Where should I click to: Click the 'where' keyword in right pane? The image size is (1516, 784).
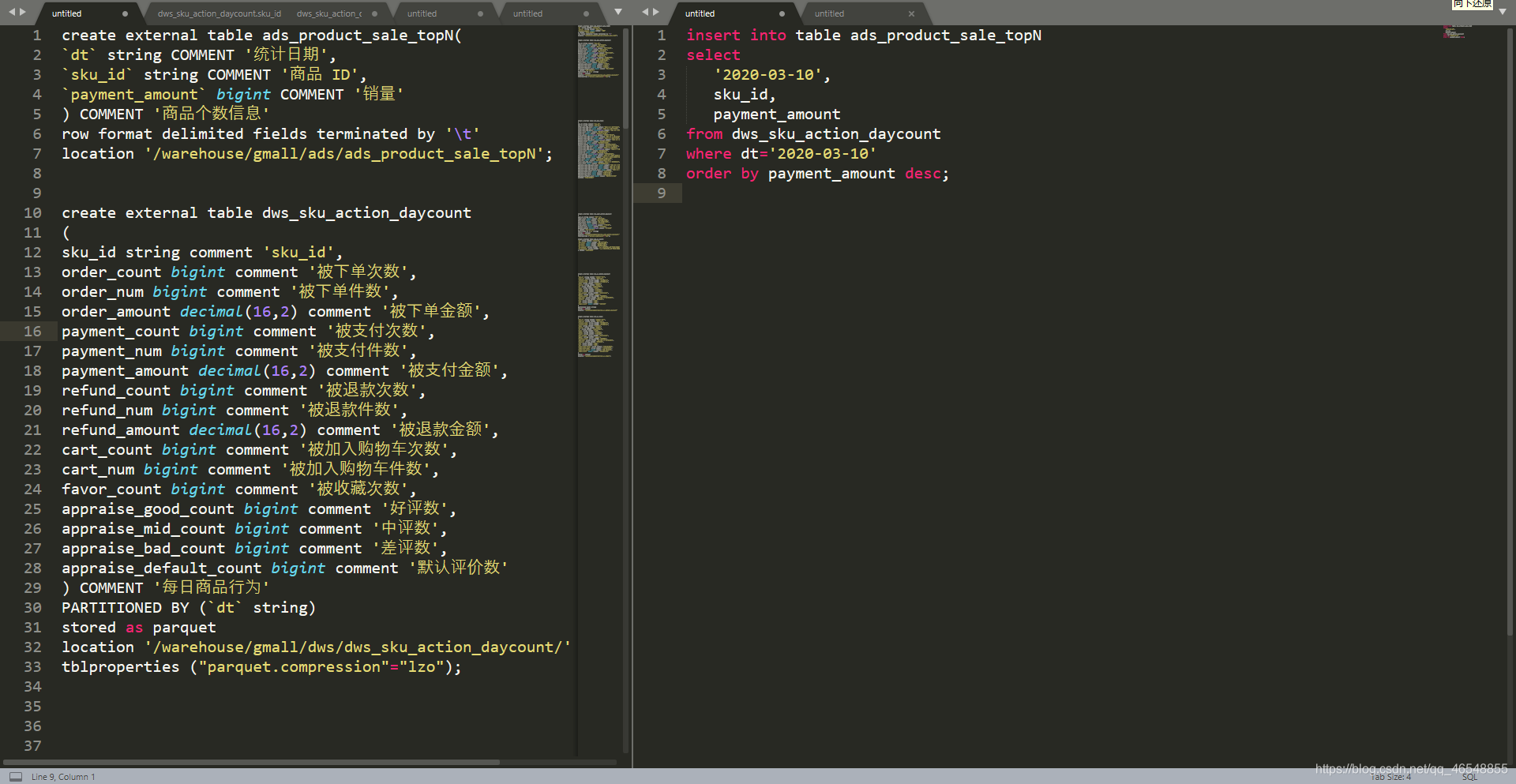(709, 154)
